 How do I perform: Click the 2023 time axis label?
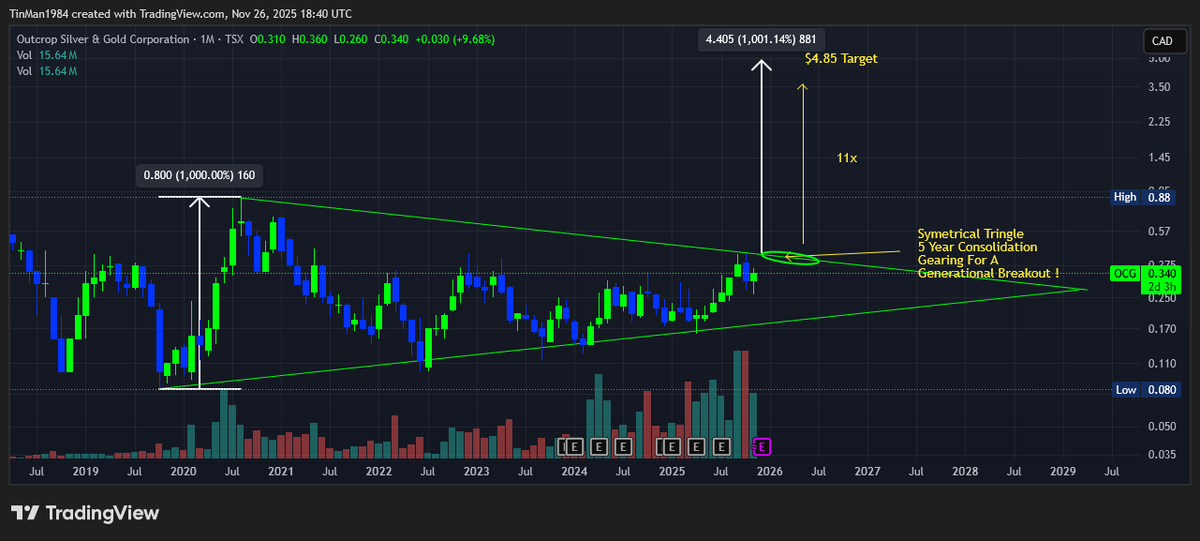tap(476, 471)
